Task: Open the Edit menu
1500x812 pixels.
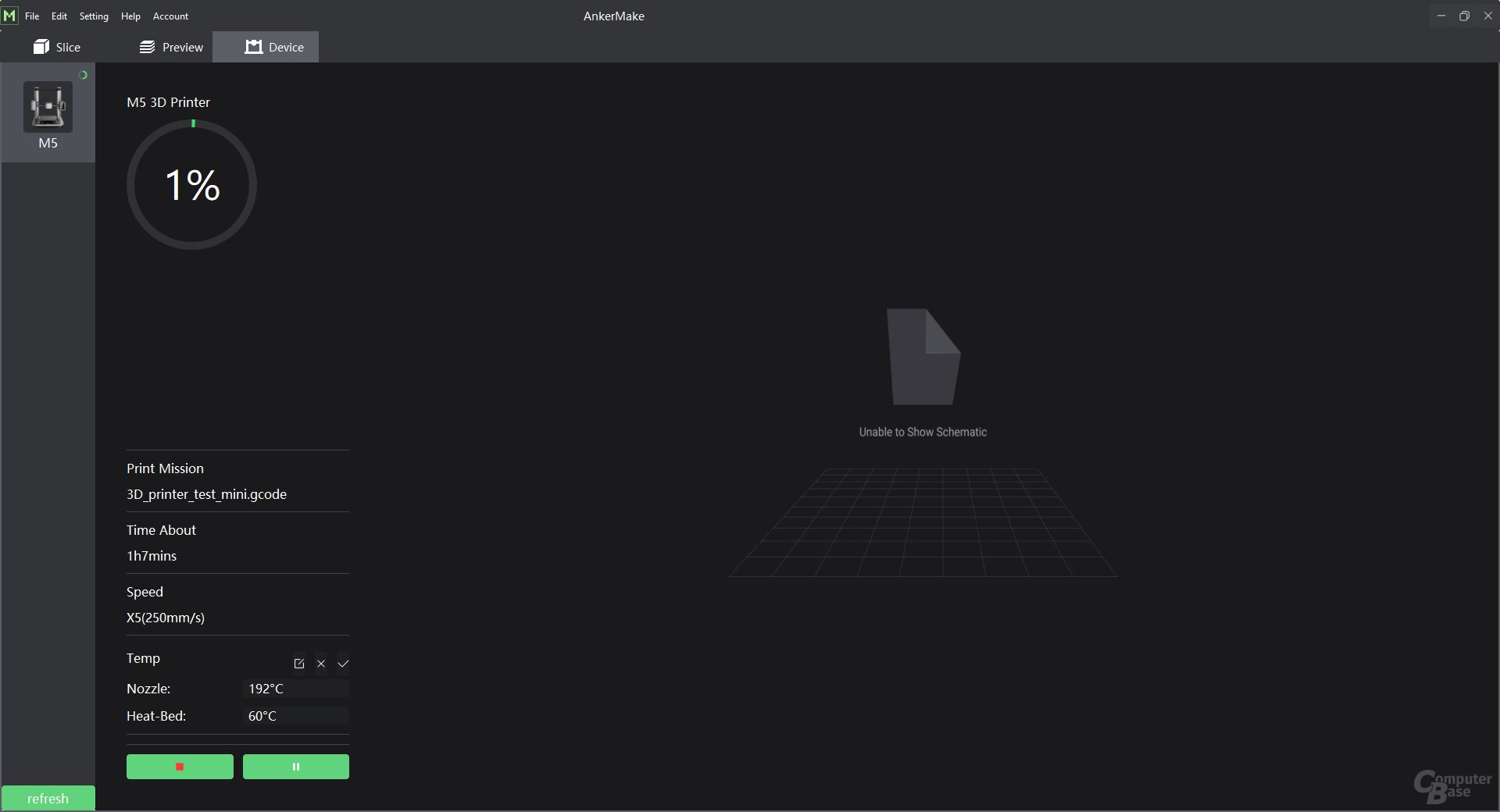Action: pos(59,16)
